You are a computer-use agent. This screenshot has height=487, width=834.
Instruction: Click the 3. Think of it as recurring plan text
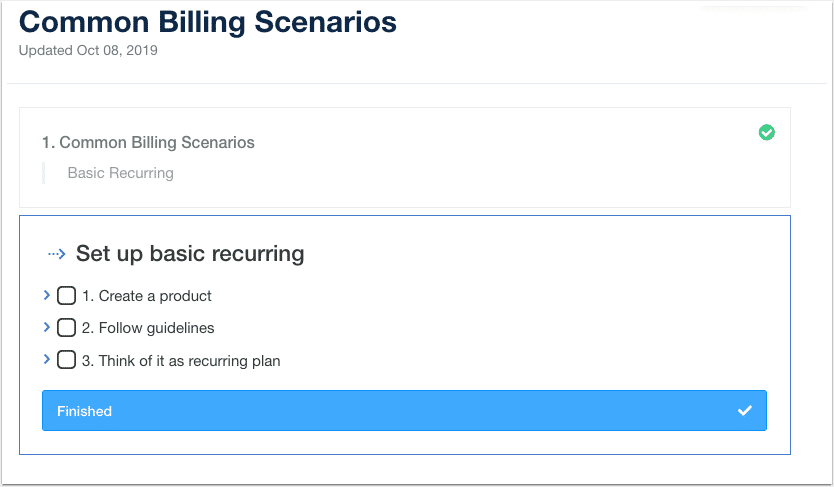click(181, 361)
